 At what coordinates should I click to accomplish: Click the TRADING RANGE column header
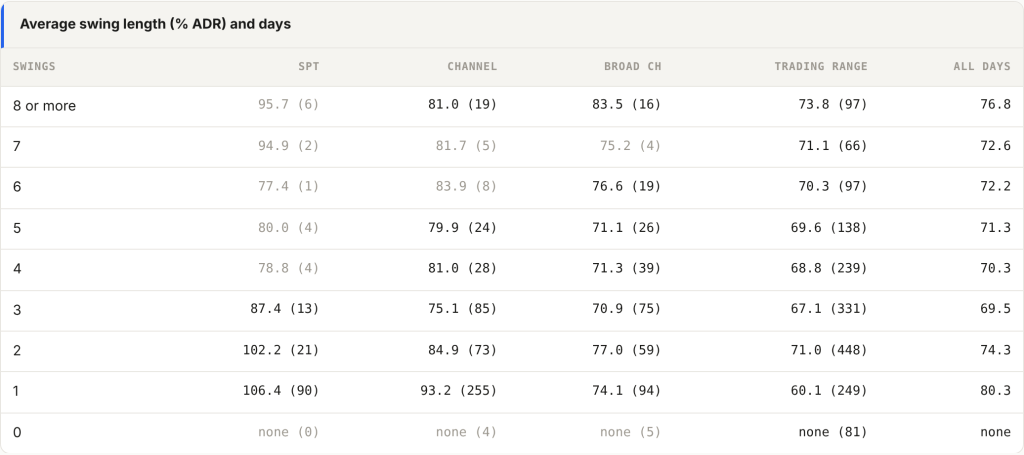pos(821,67)
